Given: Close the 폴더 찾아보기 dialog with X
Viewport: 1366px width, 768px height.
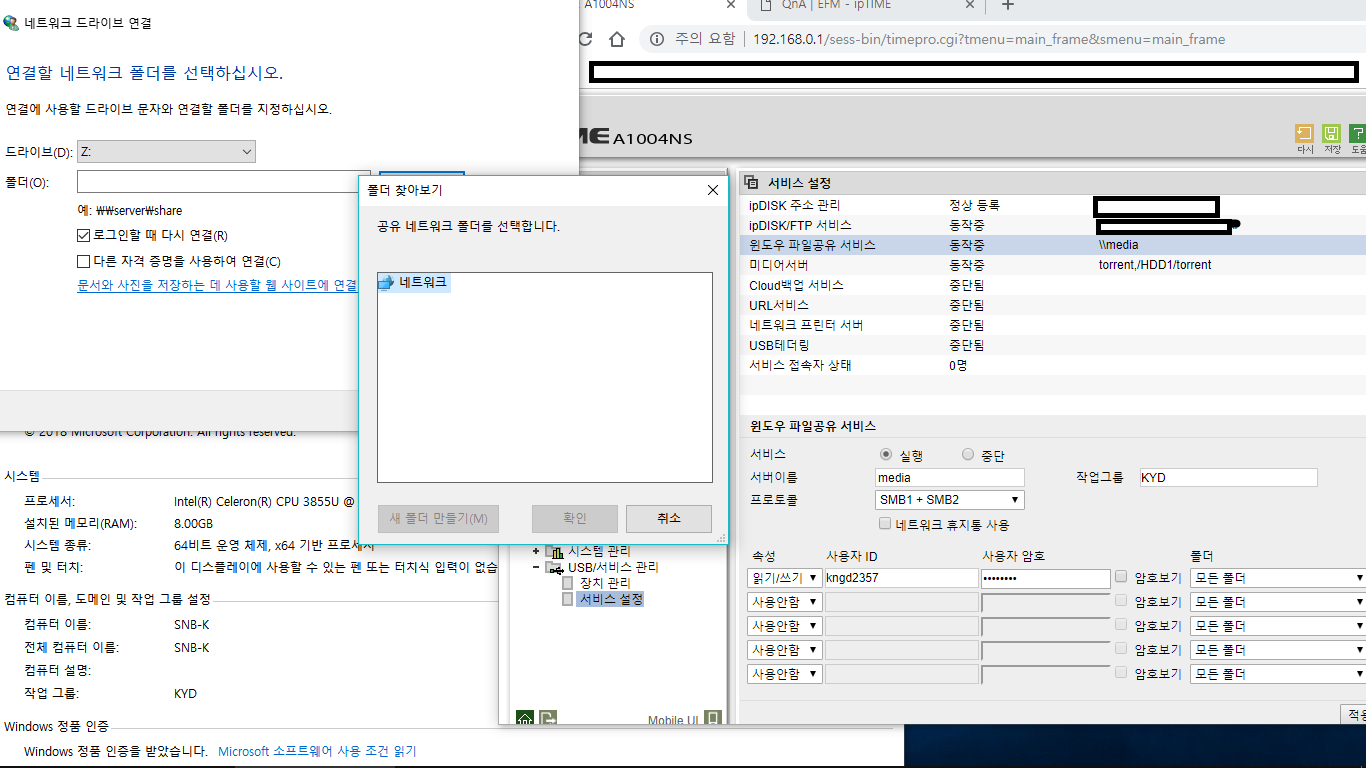Looking at the screenshot, I should pyautogui.click(x=713, y=190).
